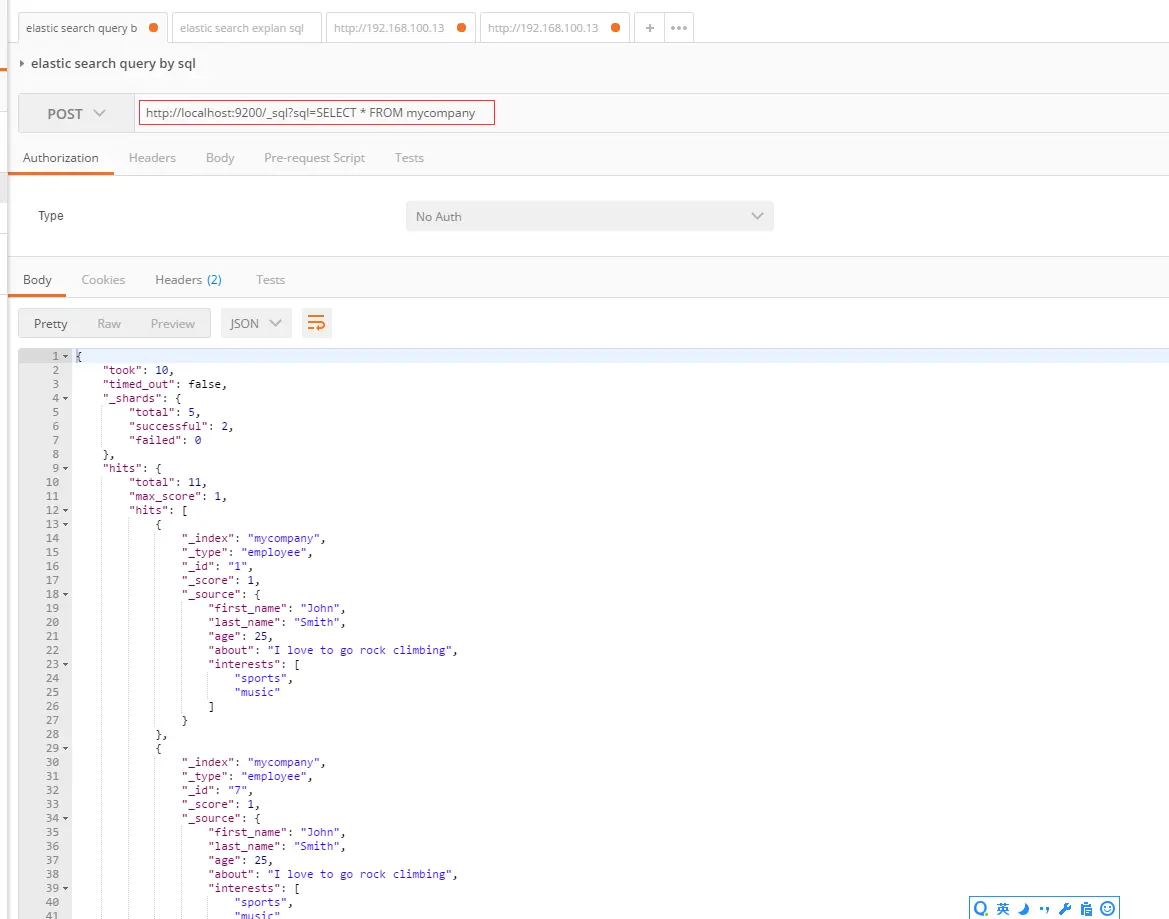Click the "age": 25 entry on line 21

(x=240, y=637)
